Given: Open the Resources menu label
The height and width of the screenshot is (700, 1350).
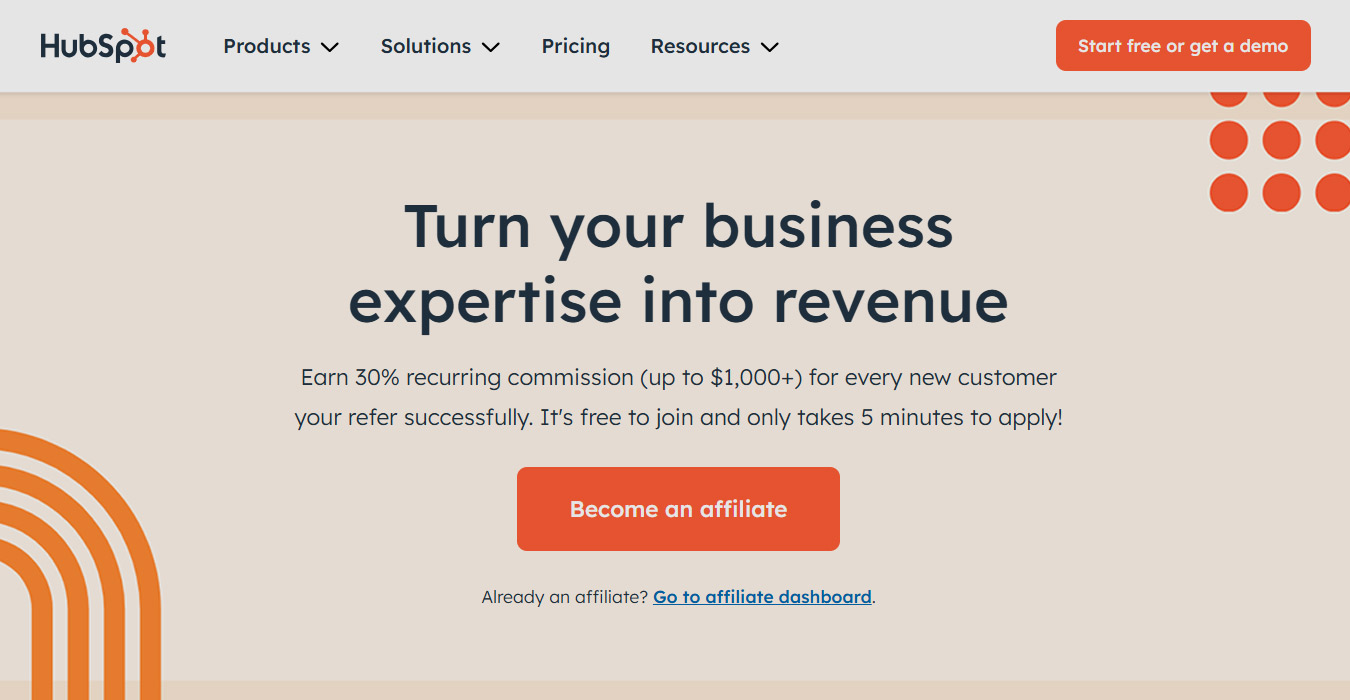Looking at the screenshot, I should 699,46.
